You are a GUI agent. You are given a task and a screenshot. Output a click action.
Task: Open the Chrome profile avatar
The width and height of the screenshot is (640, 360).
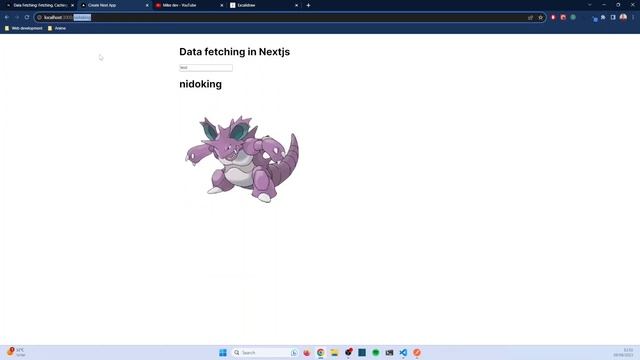pyautogui.click(x=623, y=18)
